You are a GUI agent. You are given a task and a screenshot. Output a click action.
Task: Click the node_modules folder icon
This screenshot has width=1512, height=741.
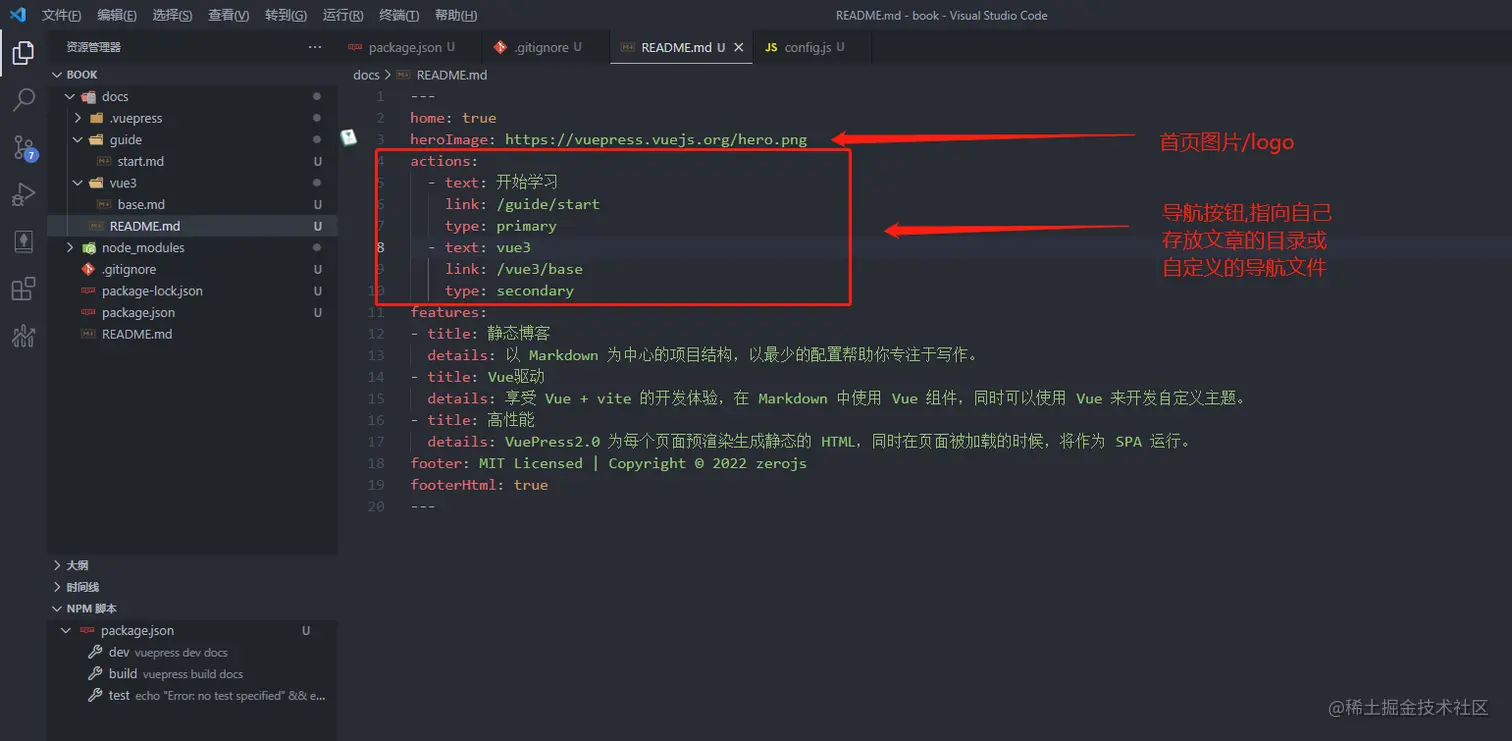(88, 248)
